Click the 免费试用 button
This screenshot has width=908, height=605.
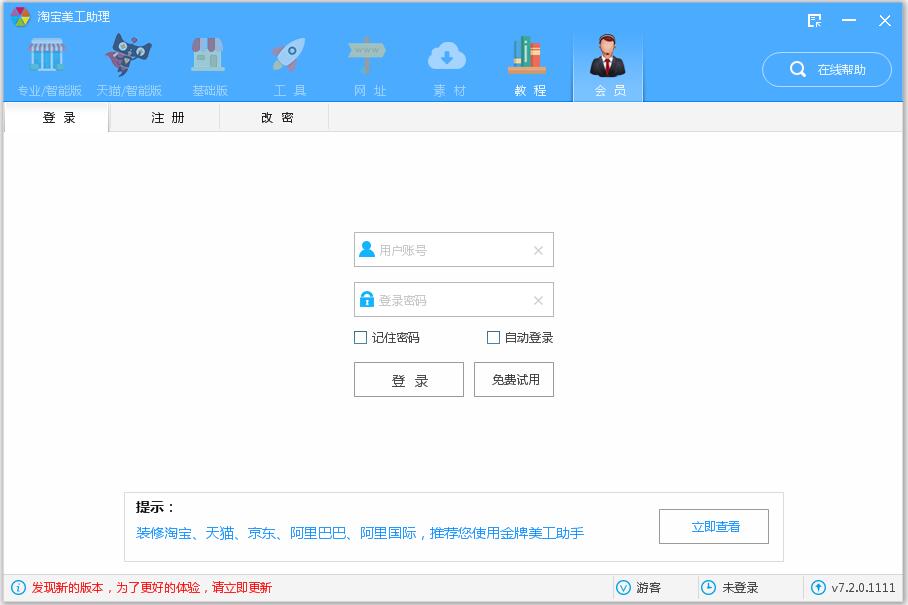514,380
